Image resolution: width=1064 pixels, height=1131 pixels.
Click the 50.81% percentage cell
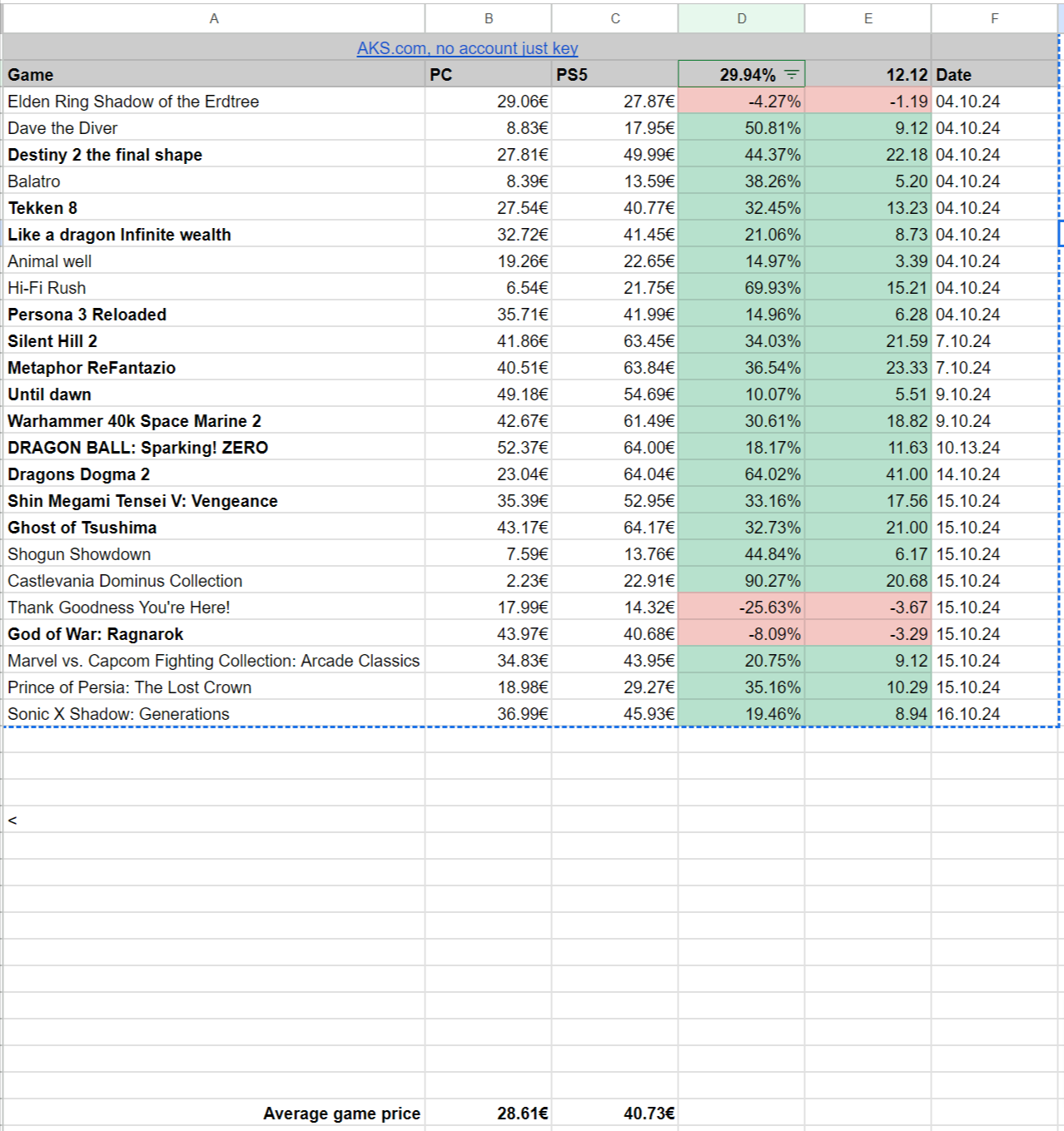coord(742,128)
